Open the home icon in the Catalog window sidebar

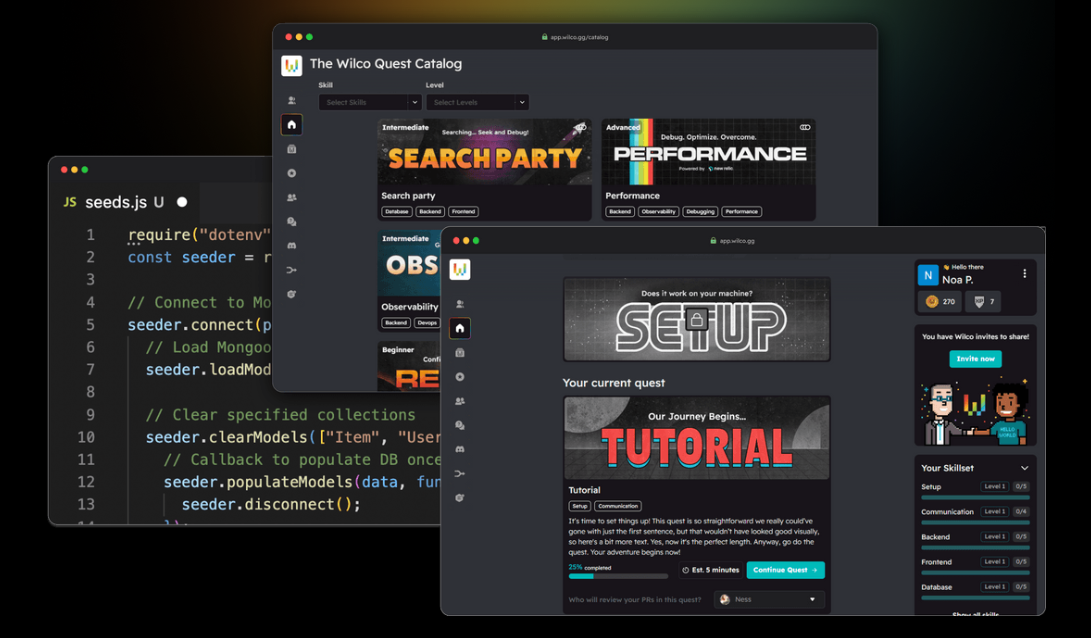(292, 125)
